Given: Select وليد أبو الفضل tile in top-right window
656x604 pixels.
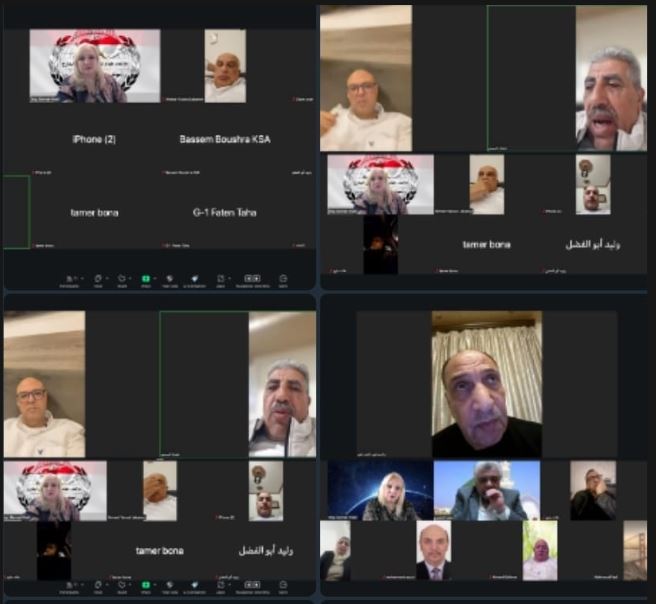Looking at the screenshot, I should click(x=592, y=244).
